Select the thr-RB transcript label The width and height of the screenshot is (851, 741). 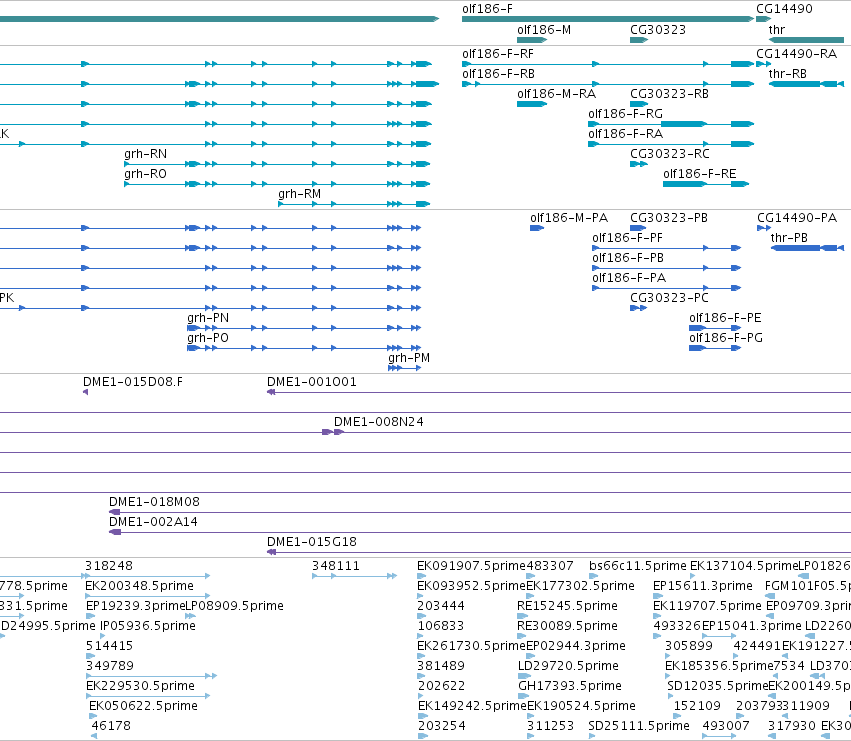pos(788,74)
